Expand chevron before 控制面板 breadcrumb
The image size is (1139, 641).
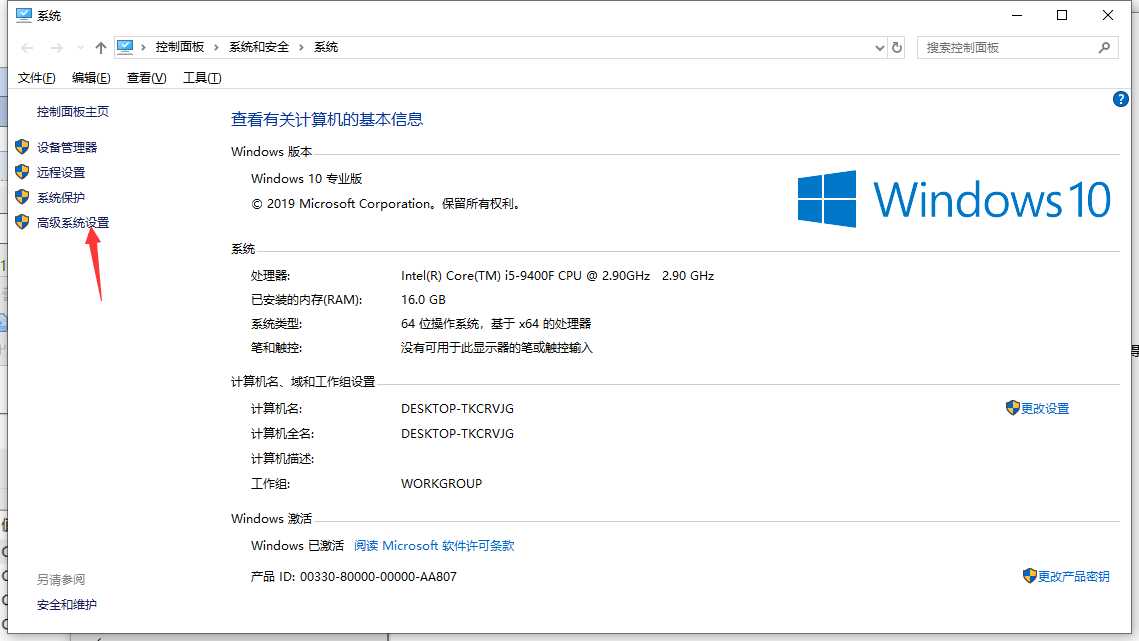click(x=143, y=47)
